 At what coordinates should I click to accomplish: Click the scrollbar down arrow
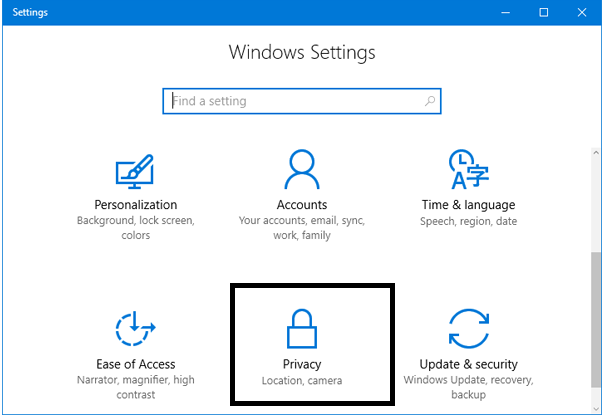[x=596, y=409]
